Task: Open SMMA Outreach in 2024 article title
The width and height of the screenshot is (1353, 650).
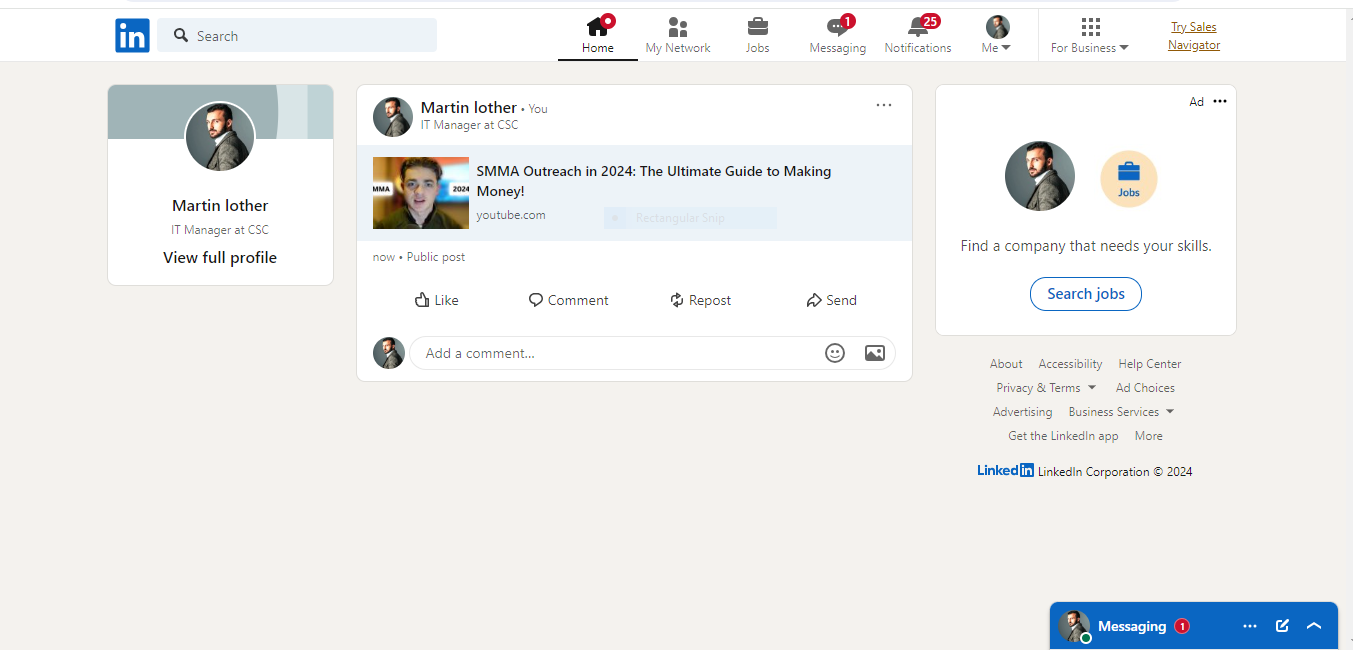Action: 654,181
